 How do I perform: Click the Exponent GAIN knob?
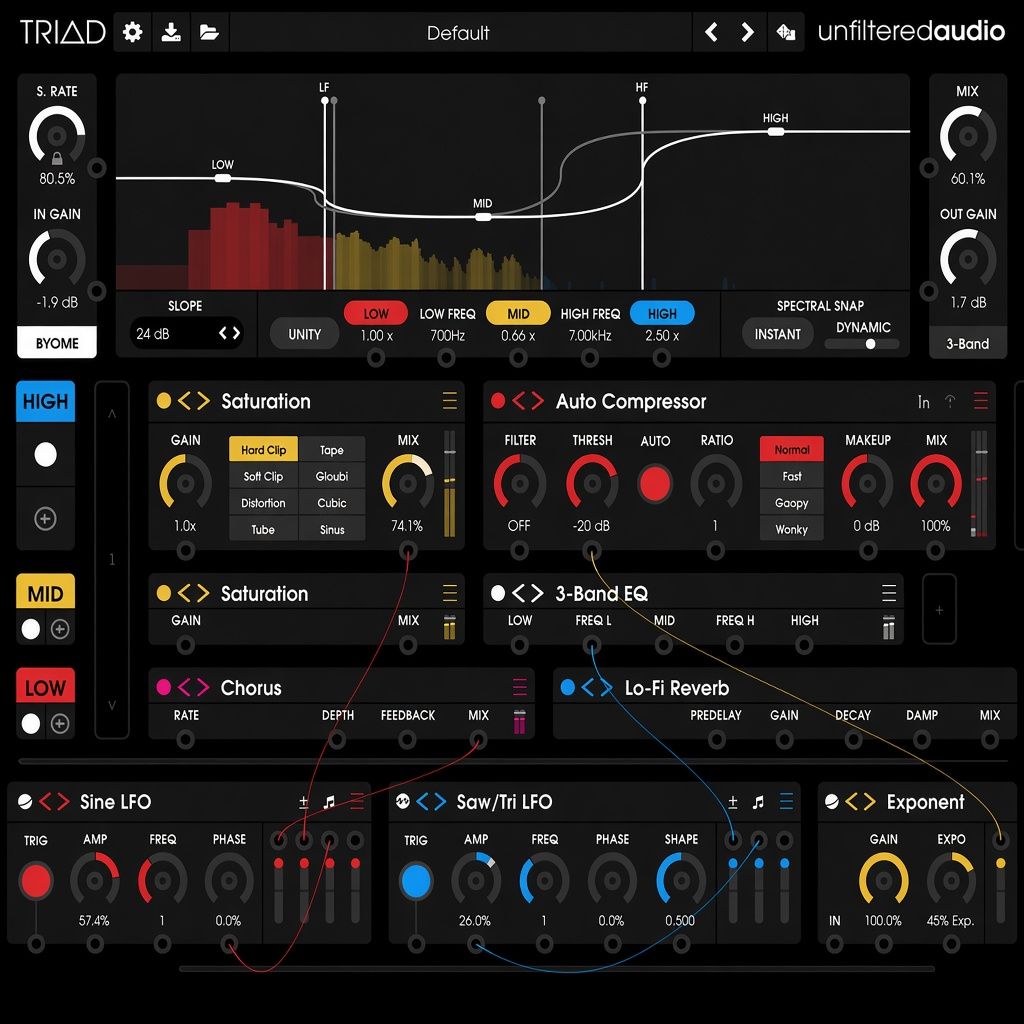(x=884, y=880)
